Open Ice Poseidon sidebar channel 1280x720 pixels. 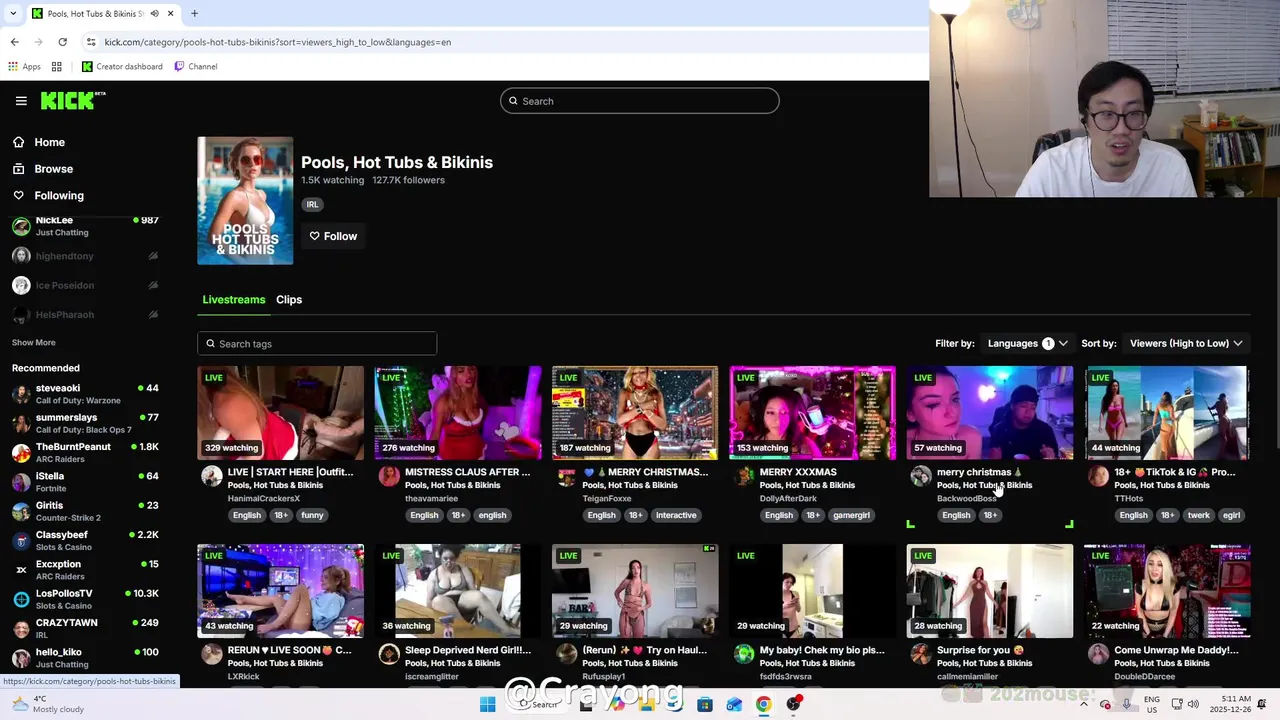[85, 285]
